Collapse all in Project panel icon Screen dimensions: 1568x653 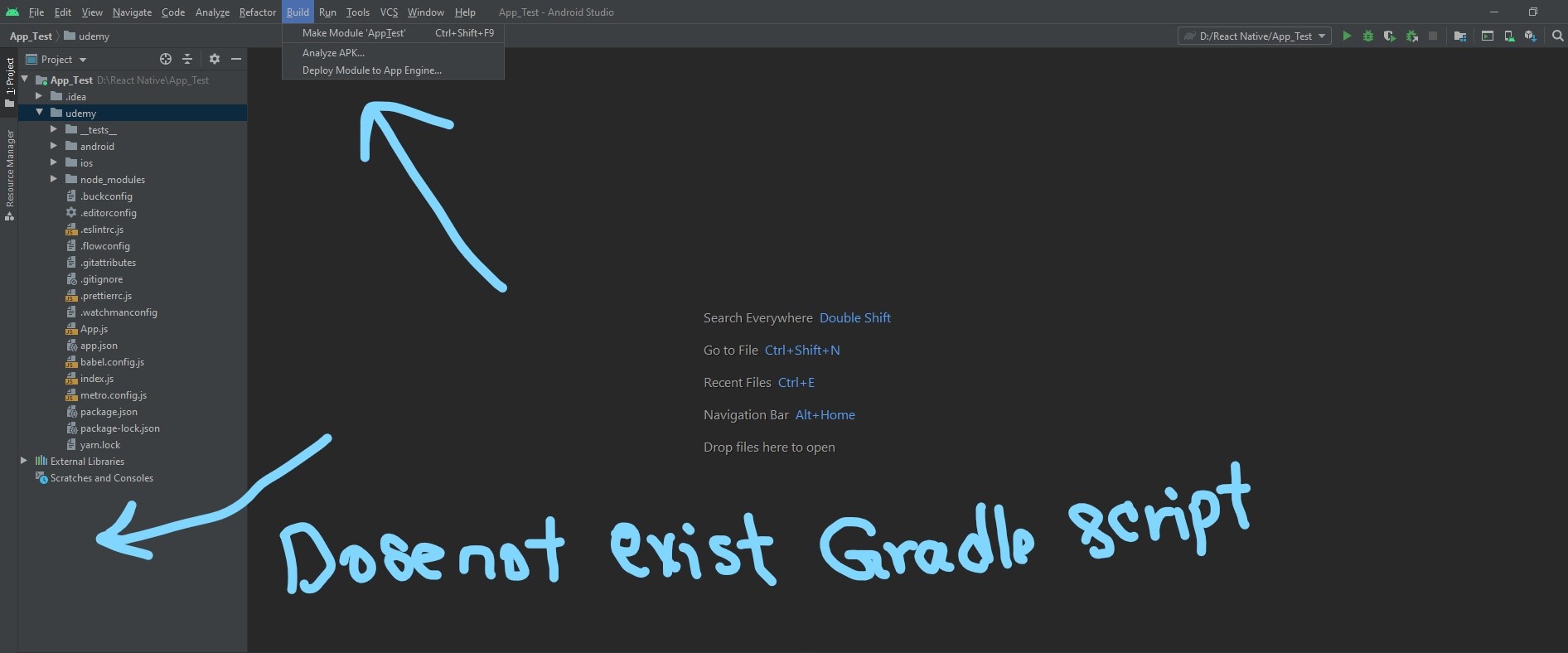(187, 59)
